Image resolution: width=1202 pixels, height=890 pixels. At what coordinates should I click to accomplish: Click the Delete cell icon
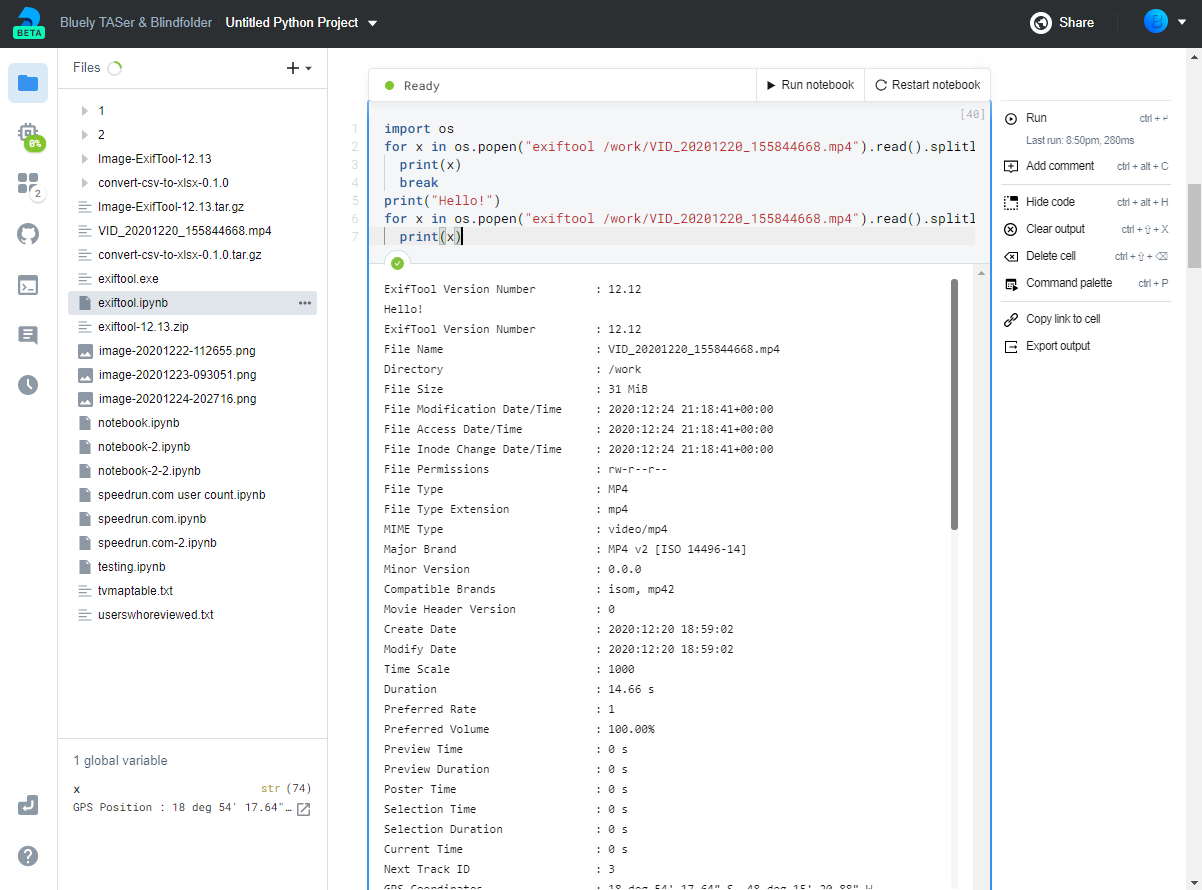point(1011,256)
